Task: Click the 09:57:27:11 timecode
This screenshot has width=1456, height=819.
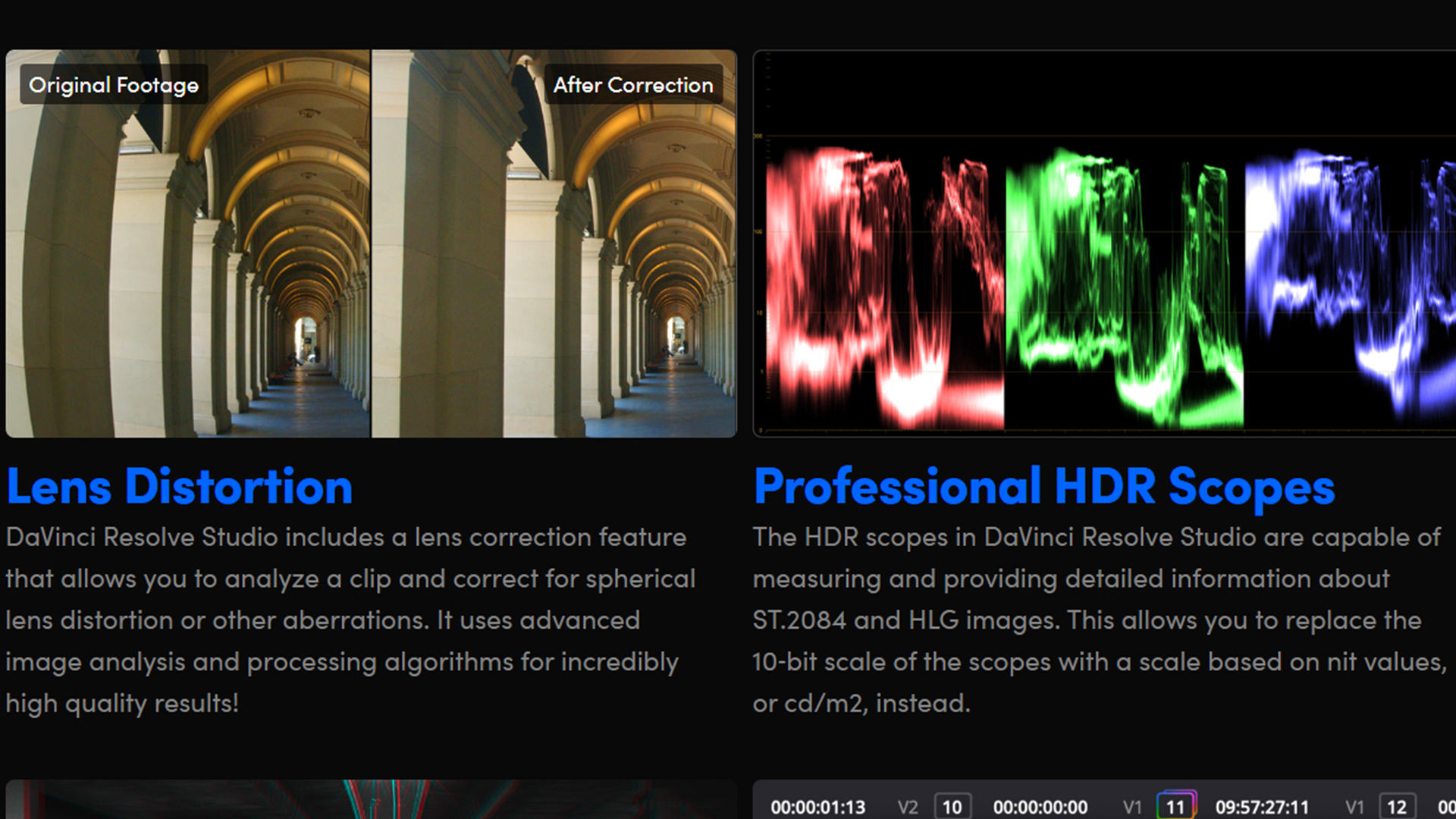Action: [x=1262, y=808]
